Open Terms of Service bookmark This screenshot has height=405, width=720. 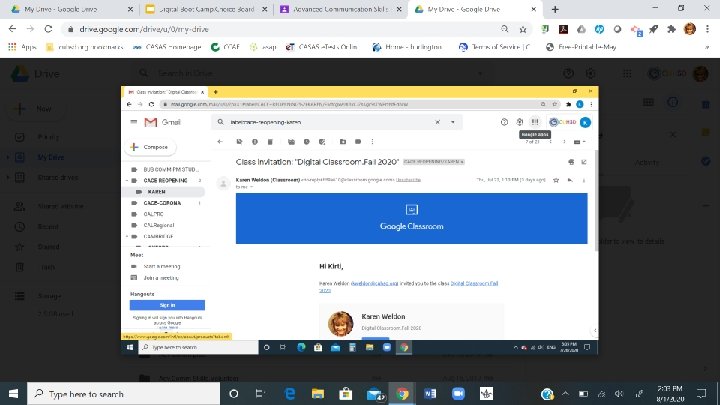[x=494, y=47]
